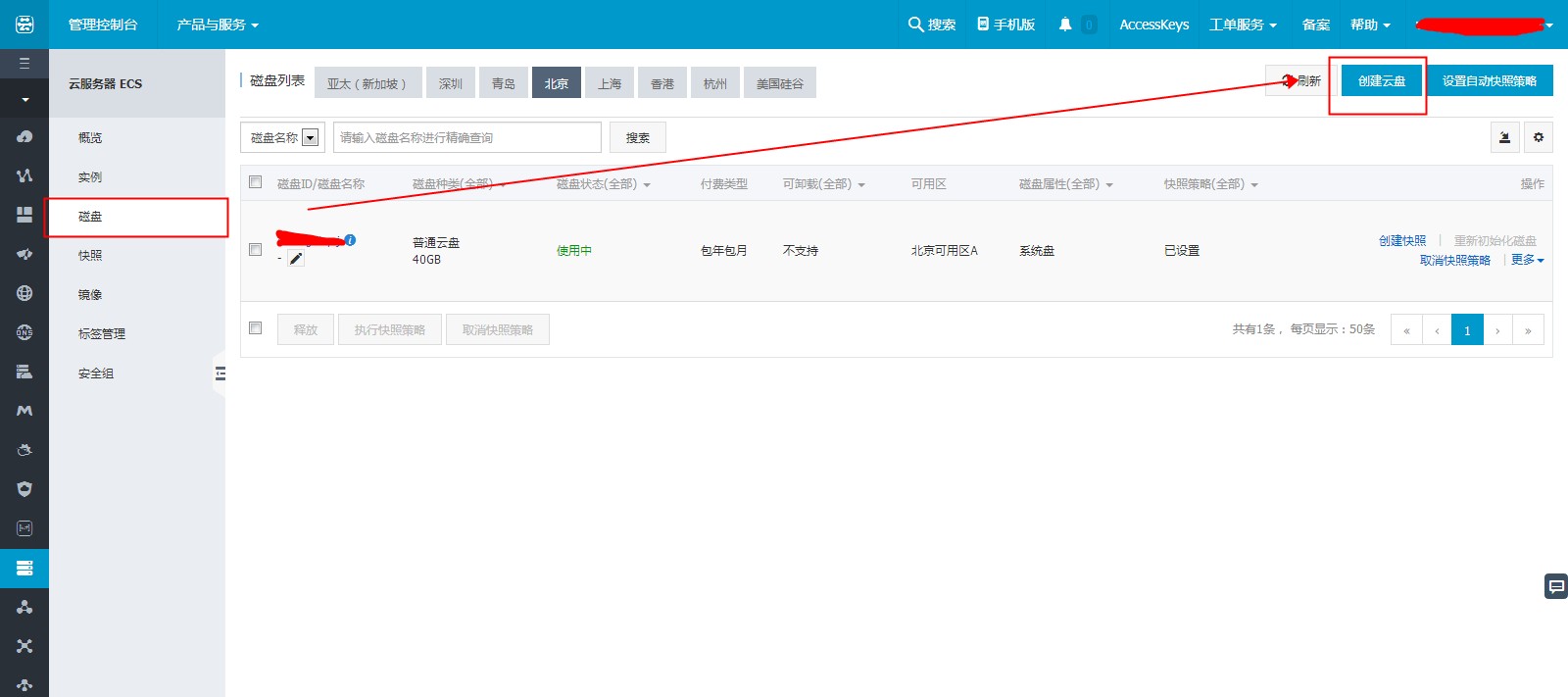Click the blue info icon next to disk ID

[350, 240]
